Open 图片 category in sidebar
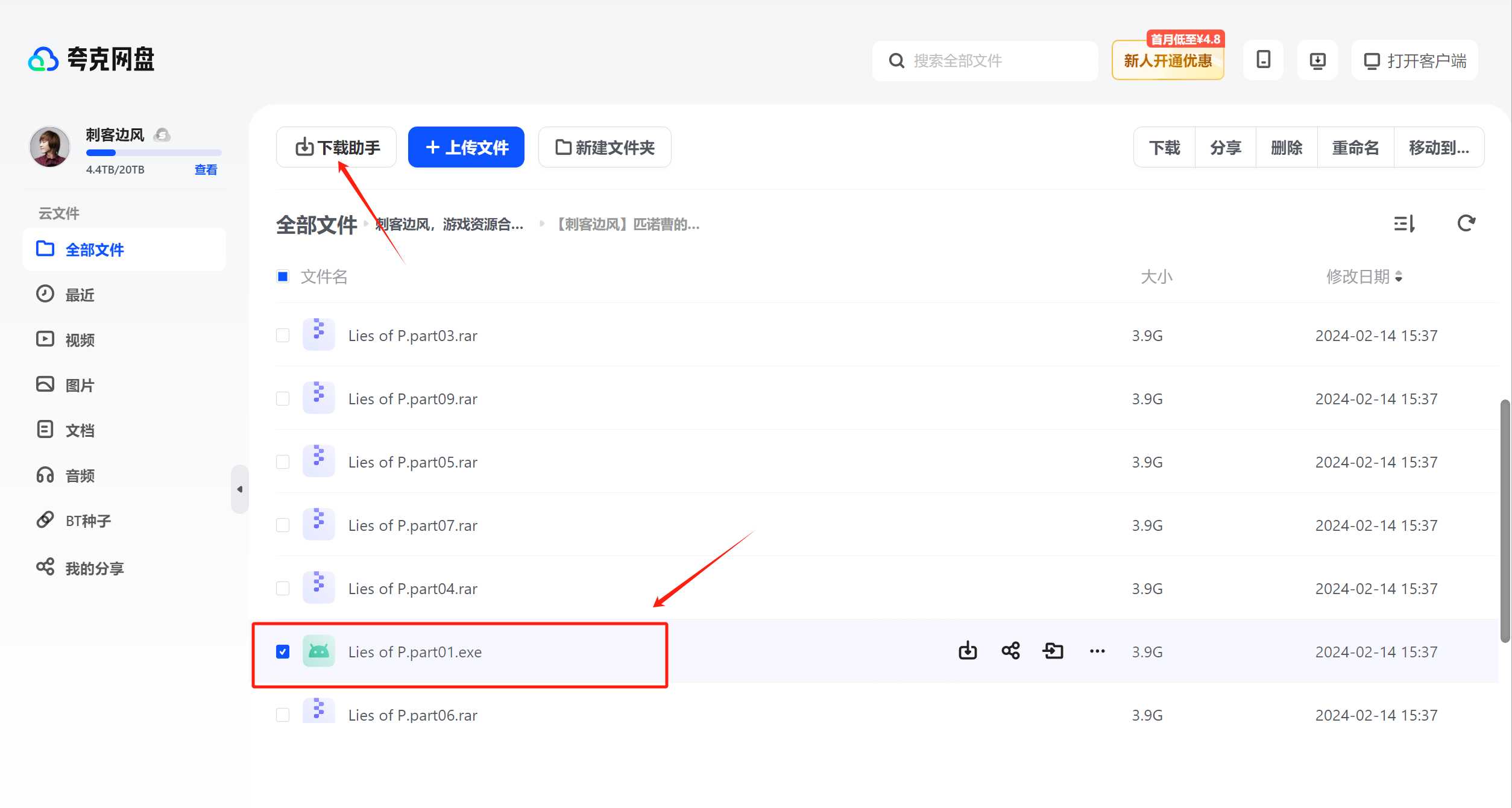 124,385
